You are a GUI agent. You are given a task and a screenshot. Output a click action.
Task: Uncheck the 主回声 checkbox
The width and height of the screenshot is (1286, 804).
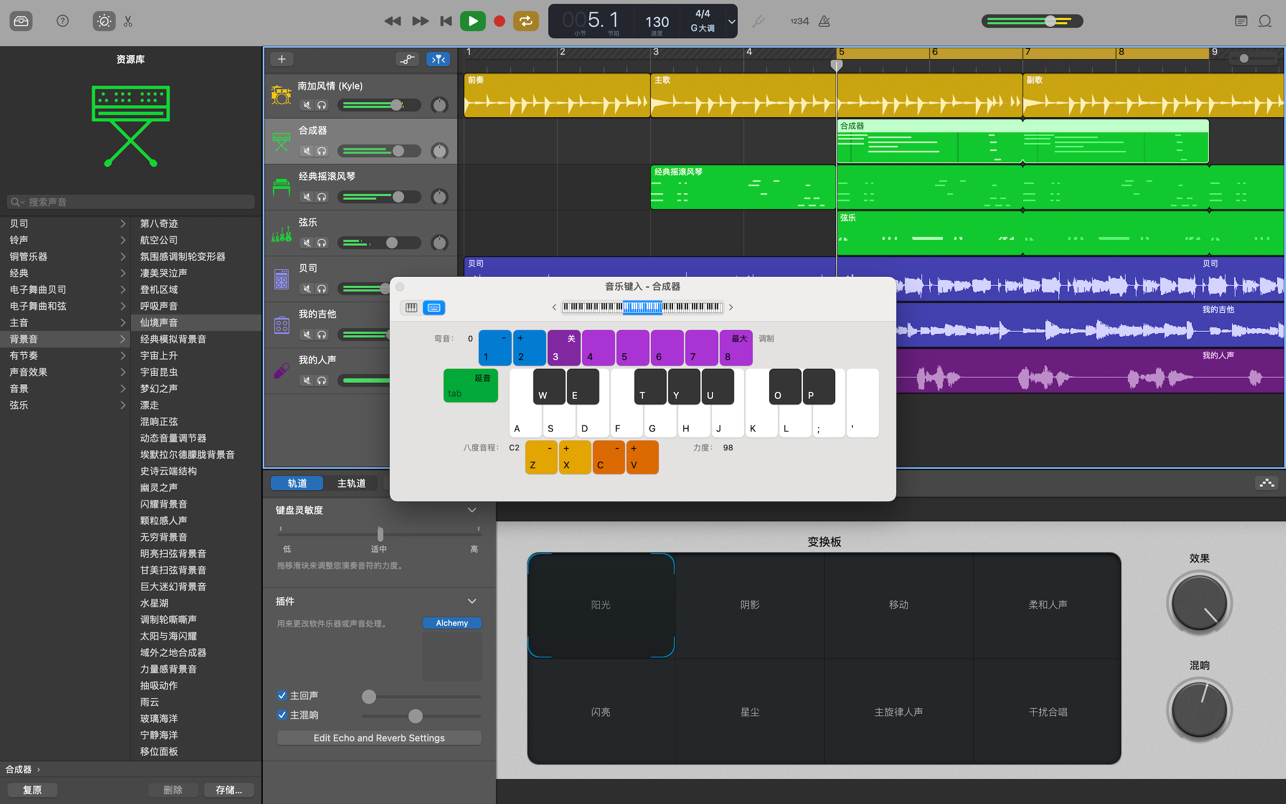[282, 696]
